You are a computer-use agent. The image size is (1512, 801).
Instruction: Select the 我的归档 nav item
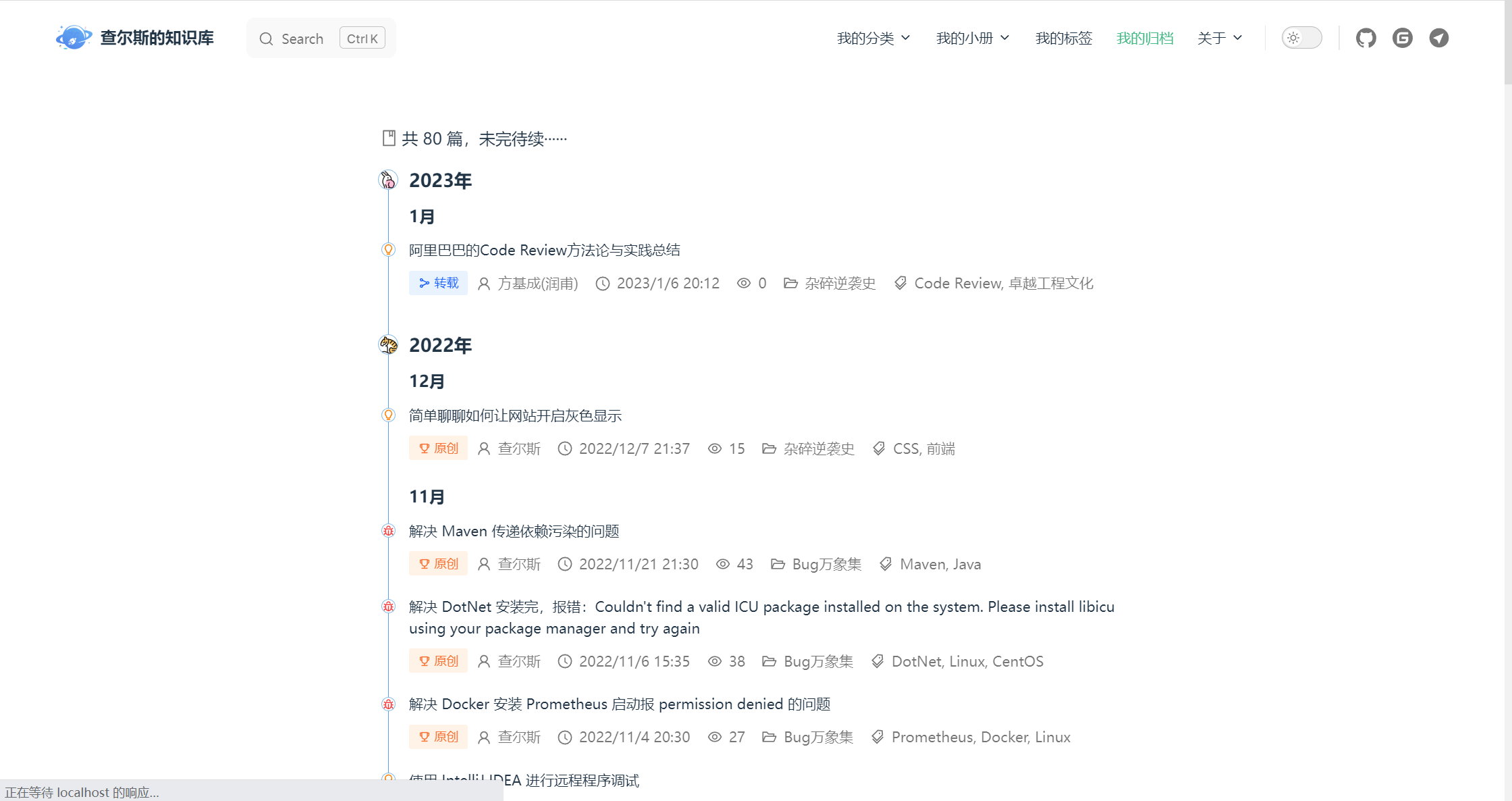[x=1144, y=38]
